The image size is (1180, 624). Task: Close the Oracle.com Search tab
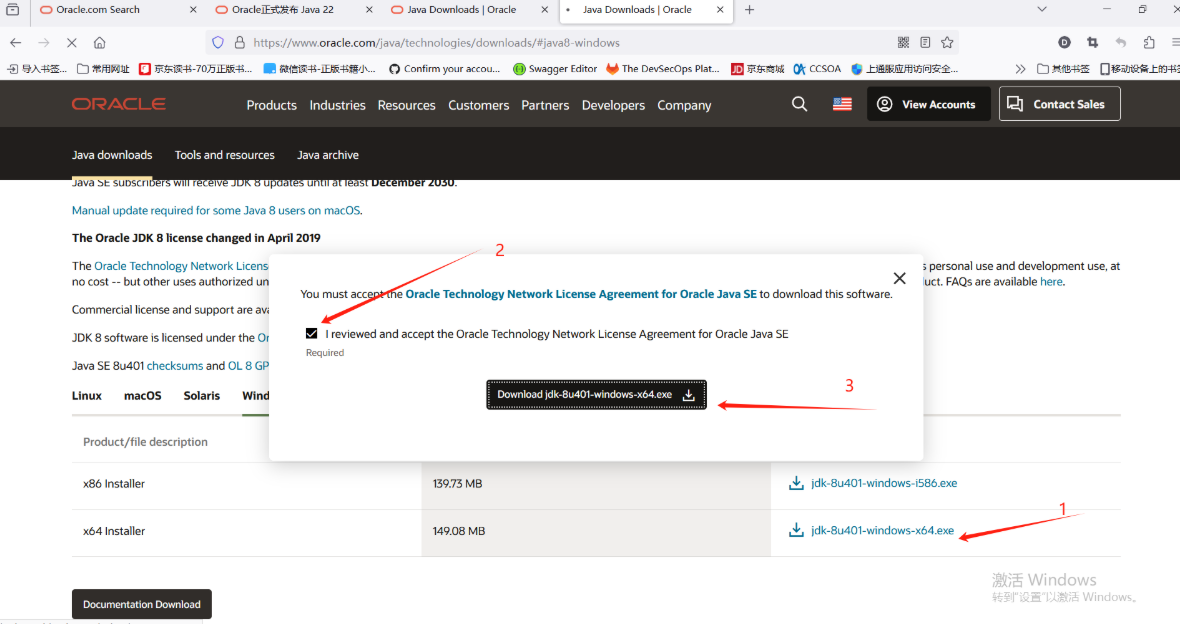(193, 10)
